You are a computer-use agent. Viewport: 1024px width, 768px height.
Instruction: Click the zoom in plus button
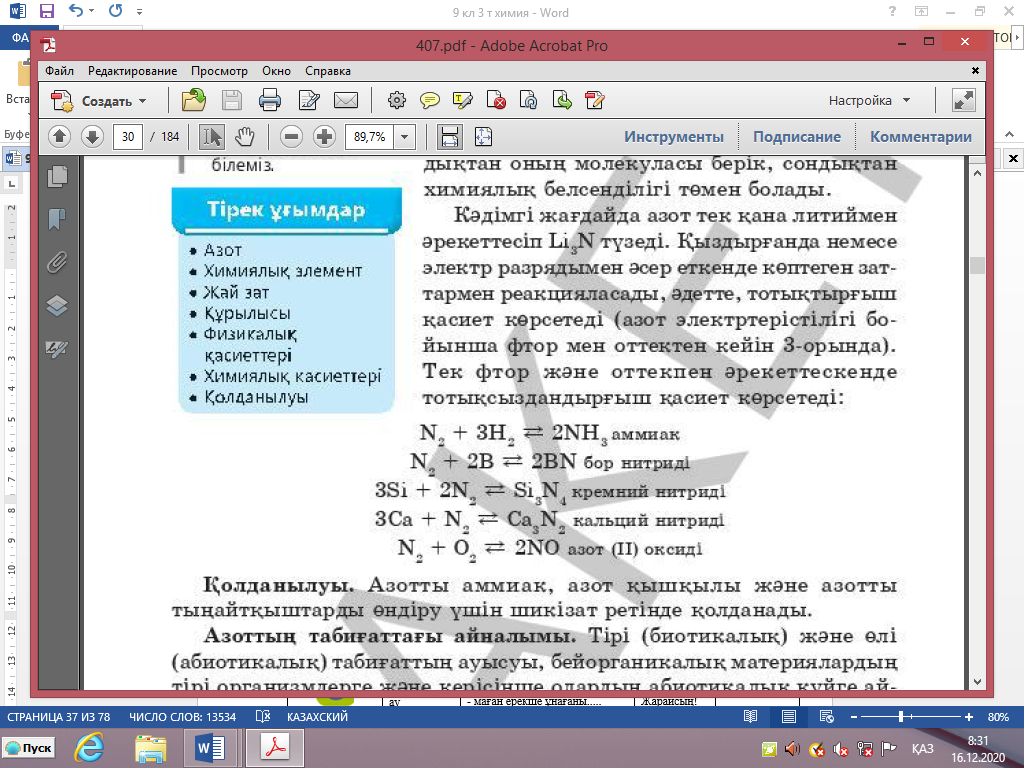(x=324, y=137)
